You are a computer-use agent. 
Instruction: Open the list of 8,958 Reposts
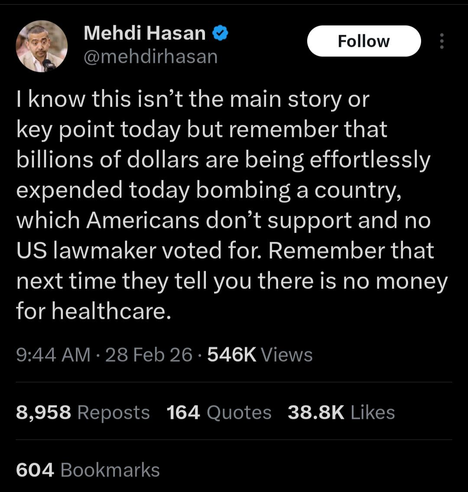[83, 412]
